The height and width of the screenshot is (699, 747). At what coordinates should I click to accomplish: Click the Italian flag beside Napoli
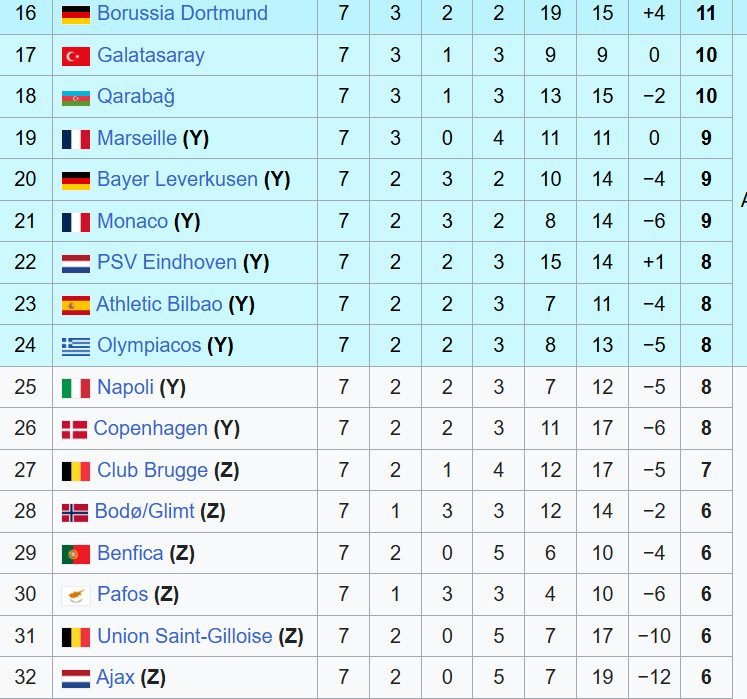click(x=75, y=388)
